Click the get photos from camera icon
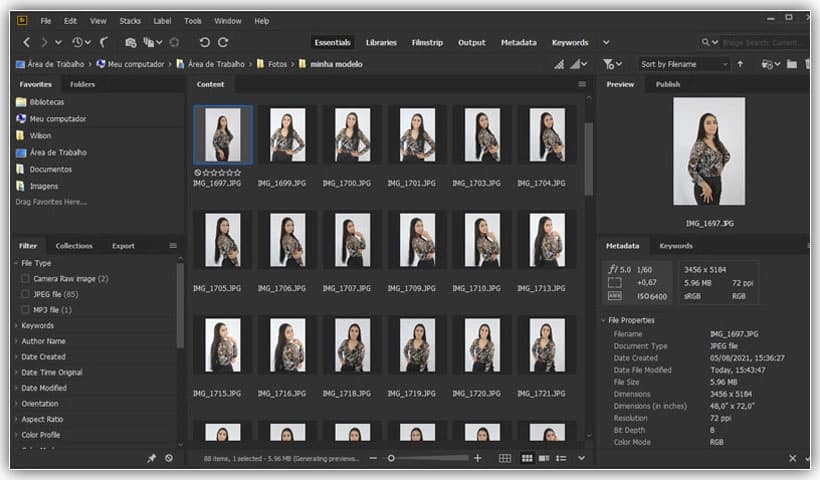The height and width of the screenshot is (480, 820). [x=131, y=42]
